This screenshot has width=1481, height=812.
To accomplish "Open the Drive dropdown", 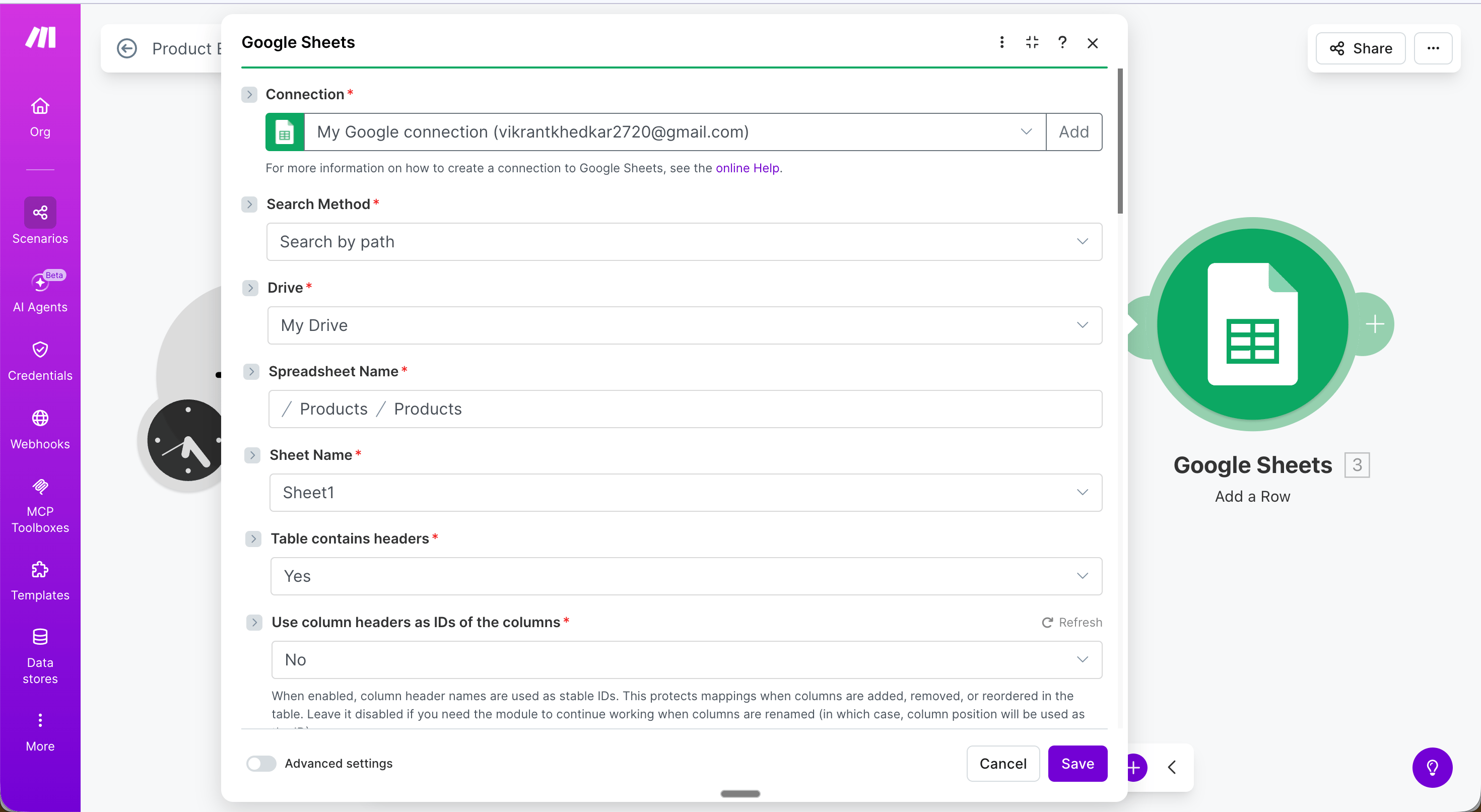I will point(685,325).
